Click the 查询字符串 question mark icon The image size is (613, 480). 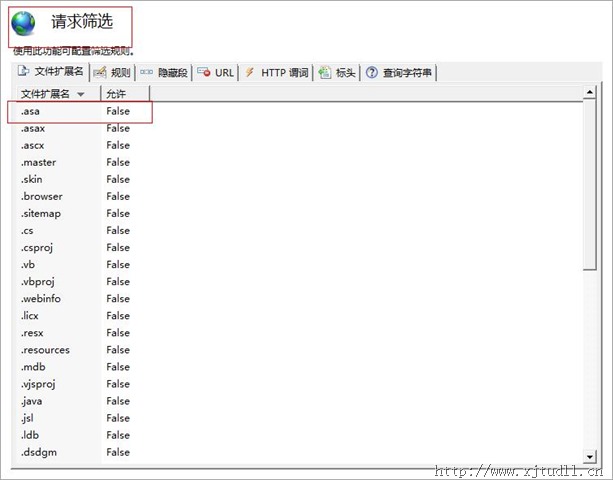pos(371,72)
